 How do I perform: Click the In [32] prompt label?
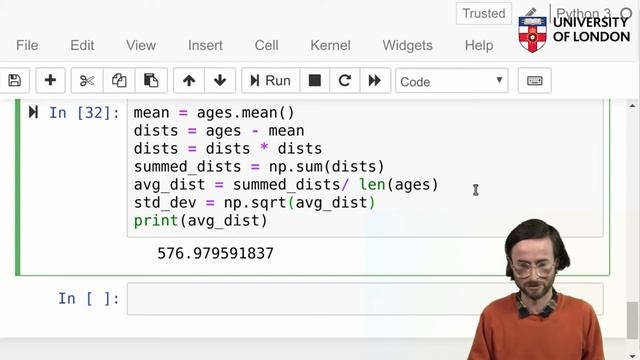tap(84, 113)
